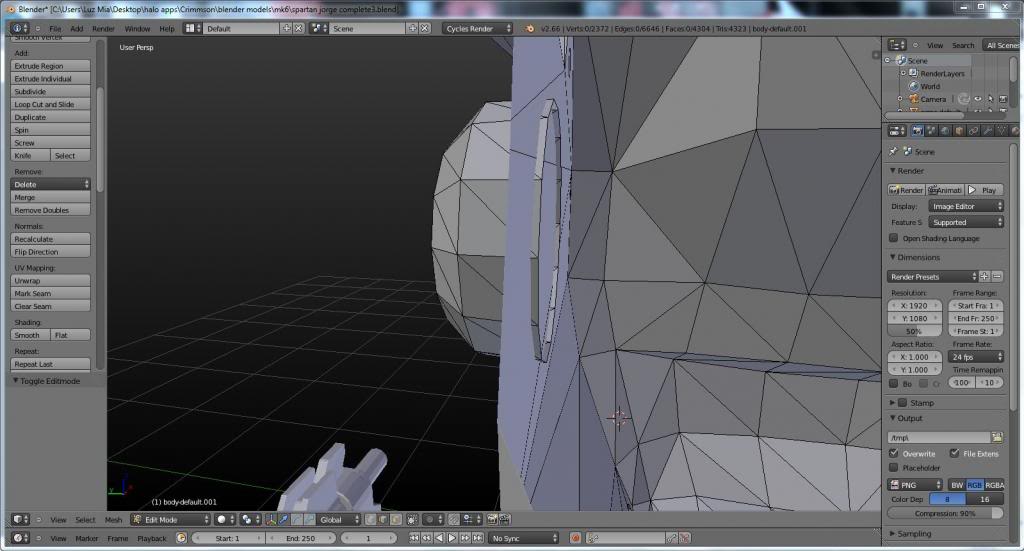Select the Object Constraints tab icon
Viewport: 1024px width, 551px height.
click(x=973, y=131)
